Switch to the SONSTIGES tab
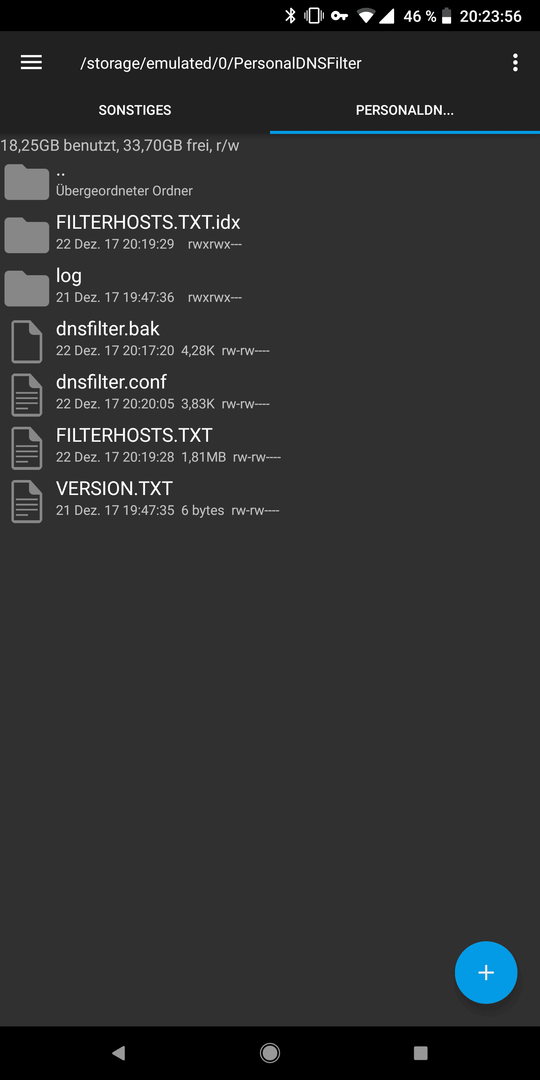The width and height of the screenshot is (540, 1080). [135, 110]
